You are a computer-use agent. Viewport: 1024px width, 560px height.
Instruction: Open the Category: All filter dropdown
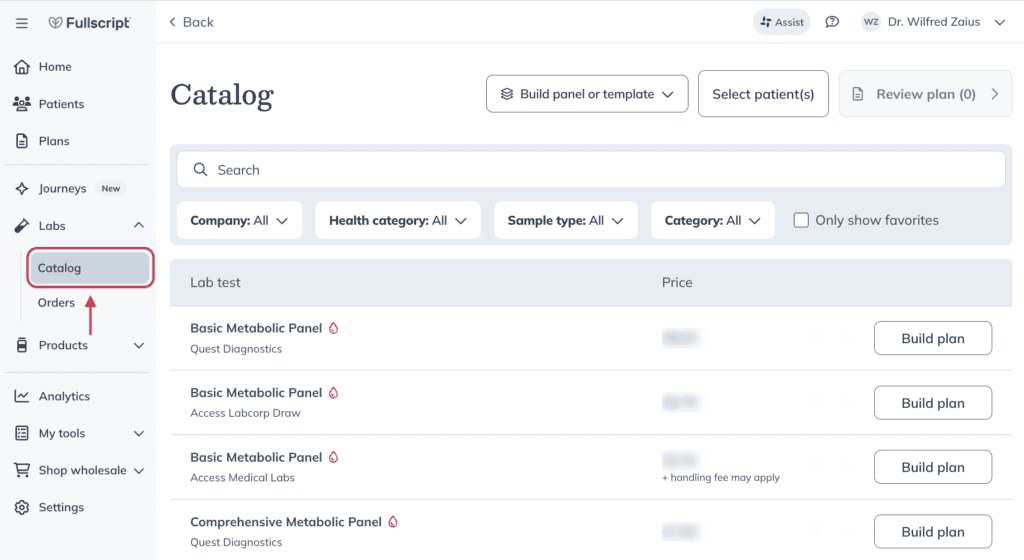pos(712,221)
